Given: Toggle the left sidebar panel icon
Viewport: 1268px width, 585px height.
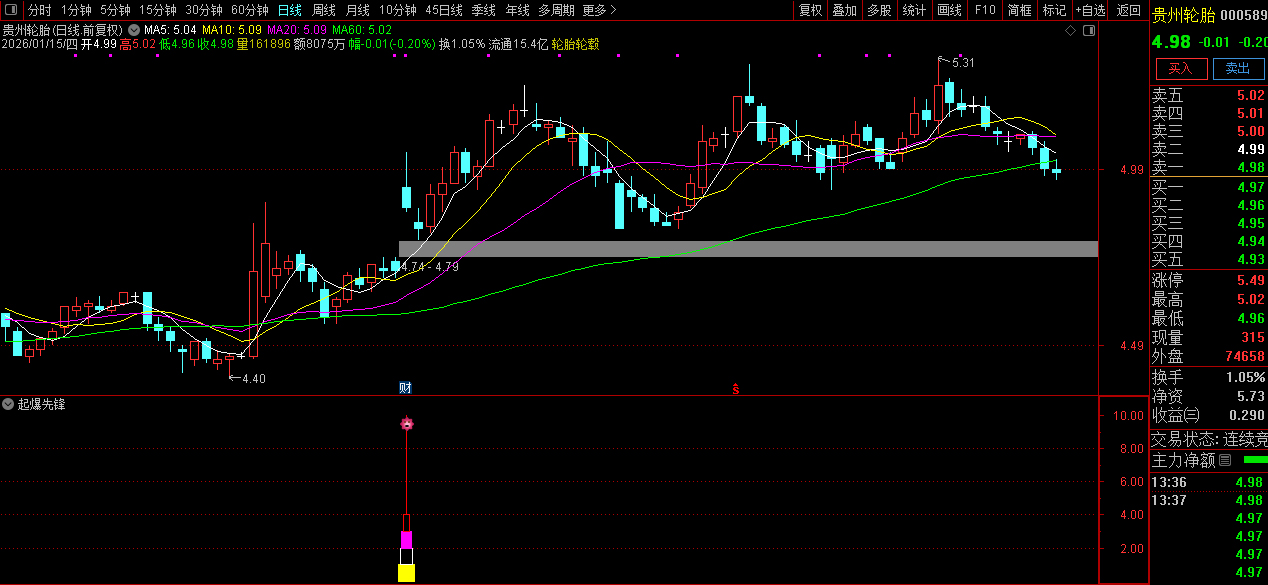Looking at the screenshot, I should (11, 10).
